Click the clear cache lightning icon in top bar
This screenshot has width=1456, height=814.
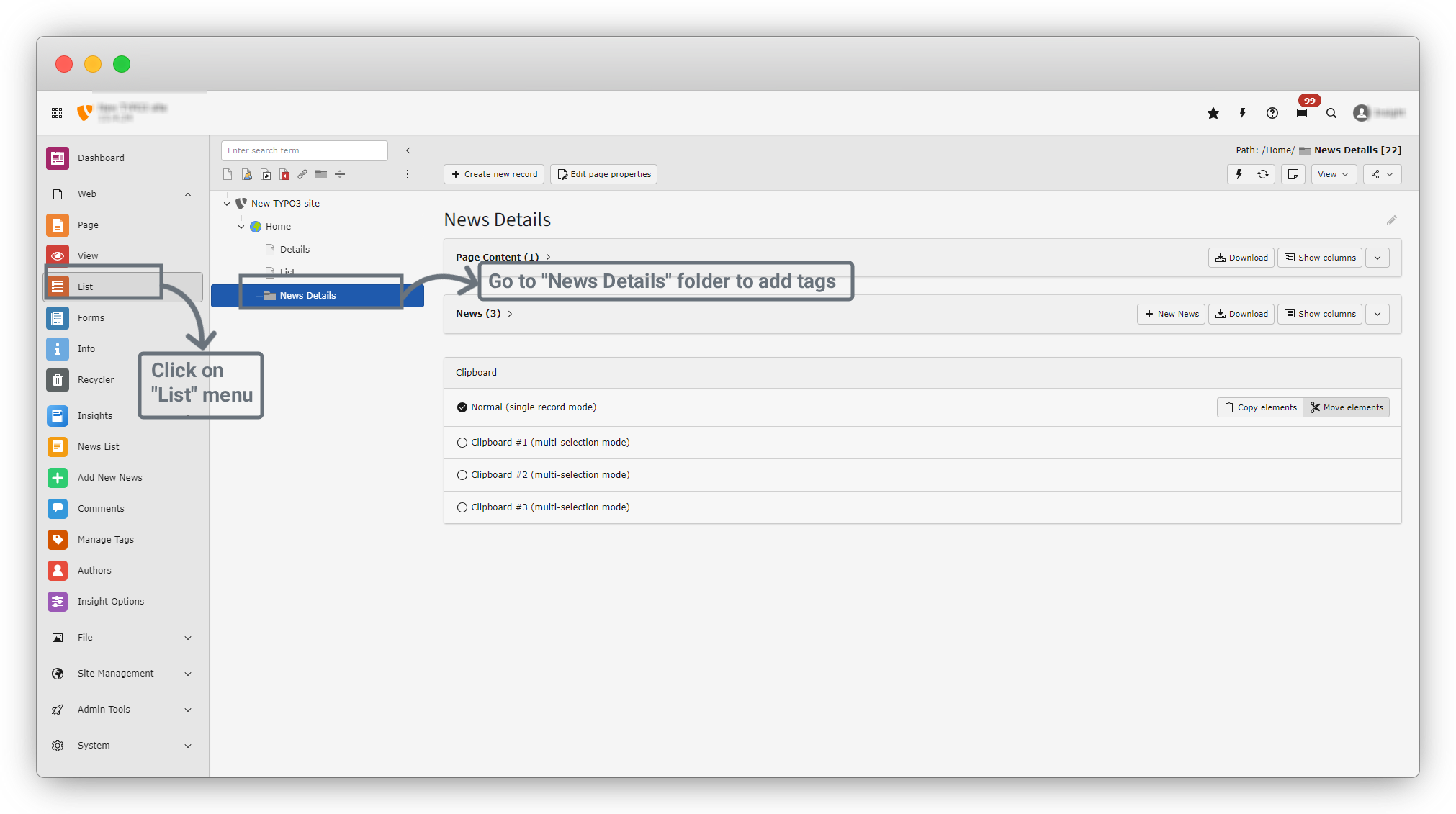[x=1243, y=113]
